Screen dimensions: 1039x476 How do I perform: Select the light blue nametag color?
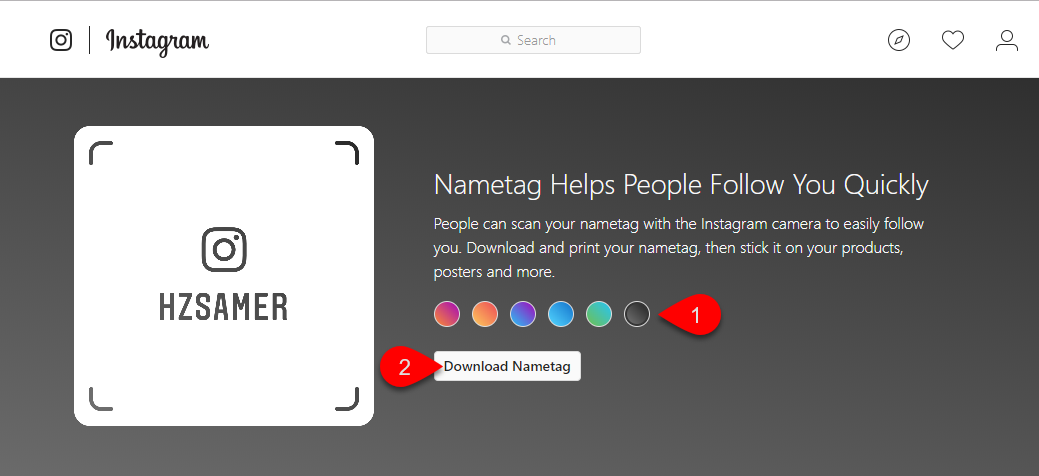561,314
